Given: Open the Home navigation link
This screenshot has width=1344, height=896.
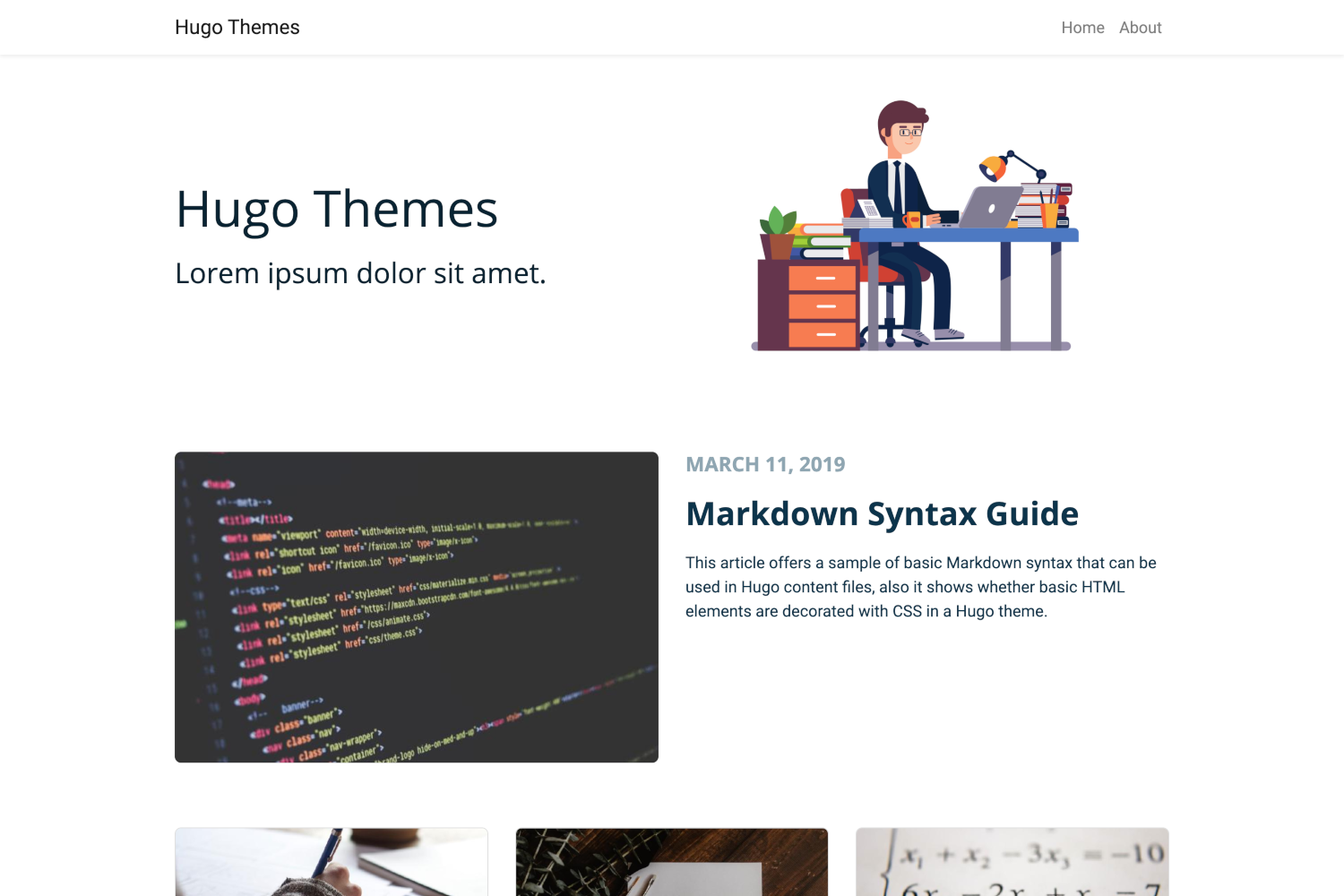Looking at the screenshot, I should click(1082, 28).
